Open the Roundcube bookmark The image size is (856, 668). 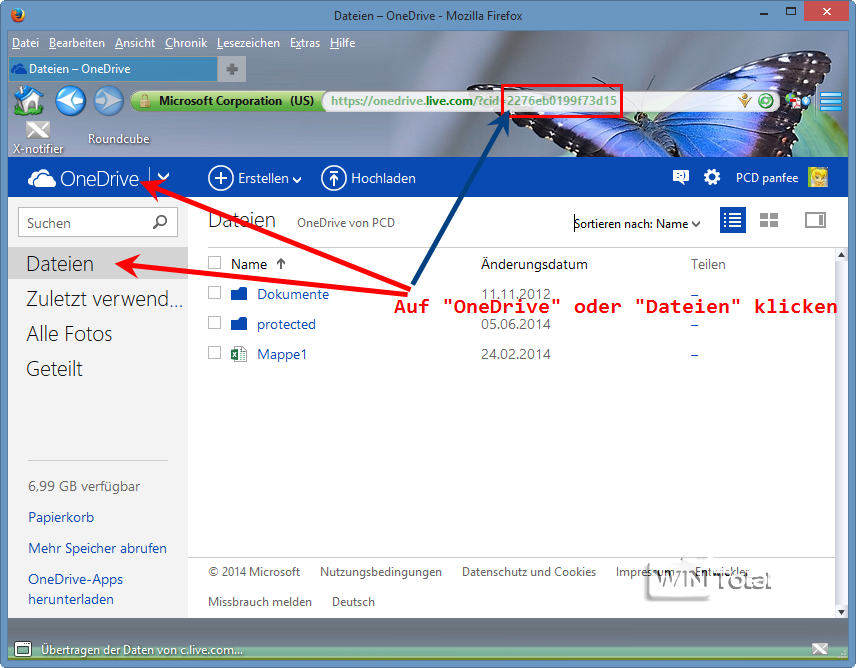[x=118, y=139]
